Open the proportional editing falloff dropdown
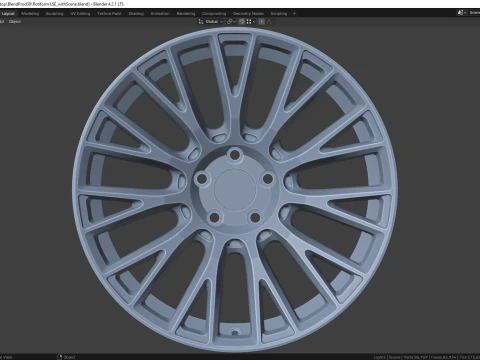 coord(270,22)
